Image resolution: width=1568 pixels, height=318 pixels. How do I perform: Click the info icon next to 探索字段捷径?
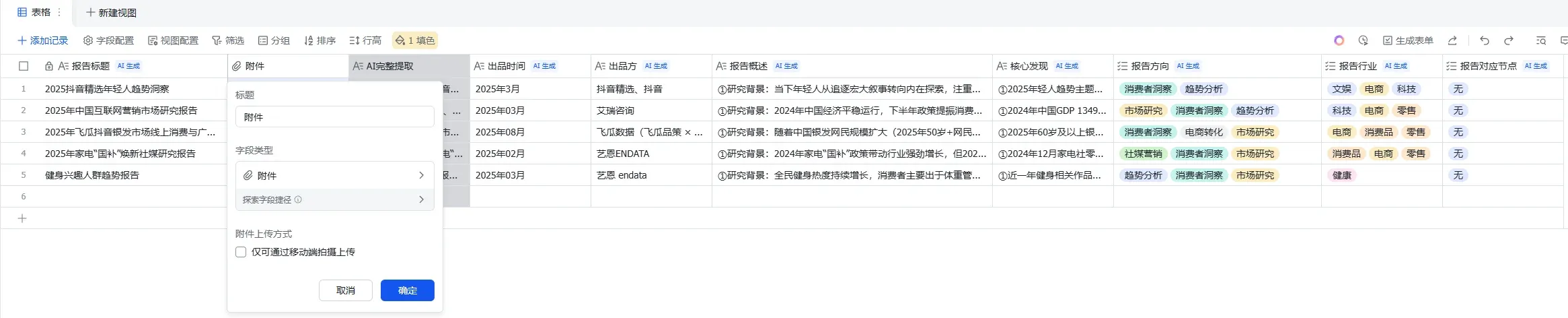[x=298, y=199]
